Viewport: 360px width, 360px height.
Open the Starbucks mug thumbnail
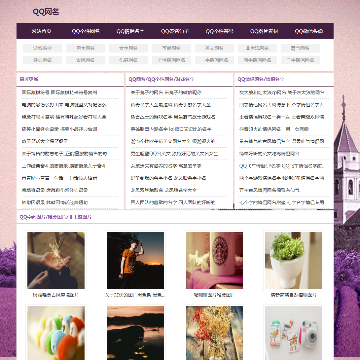click(214, 260)
